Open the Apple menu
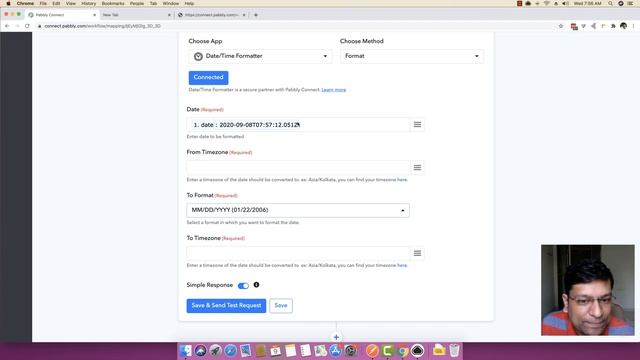The width and height of the screenshot is (640, 360). (8, 3)
